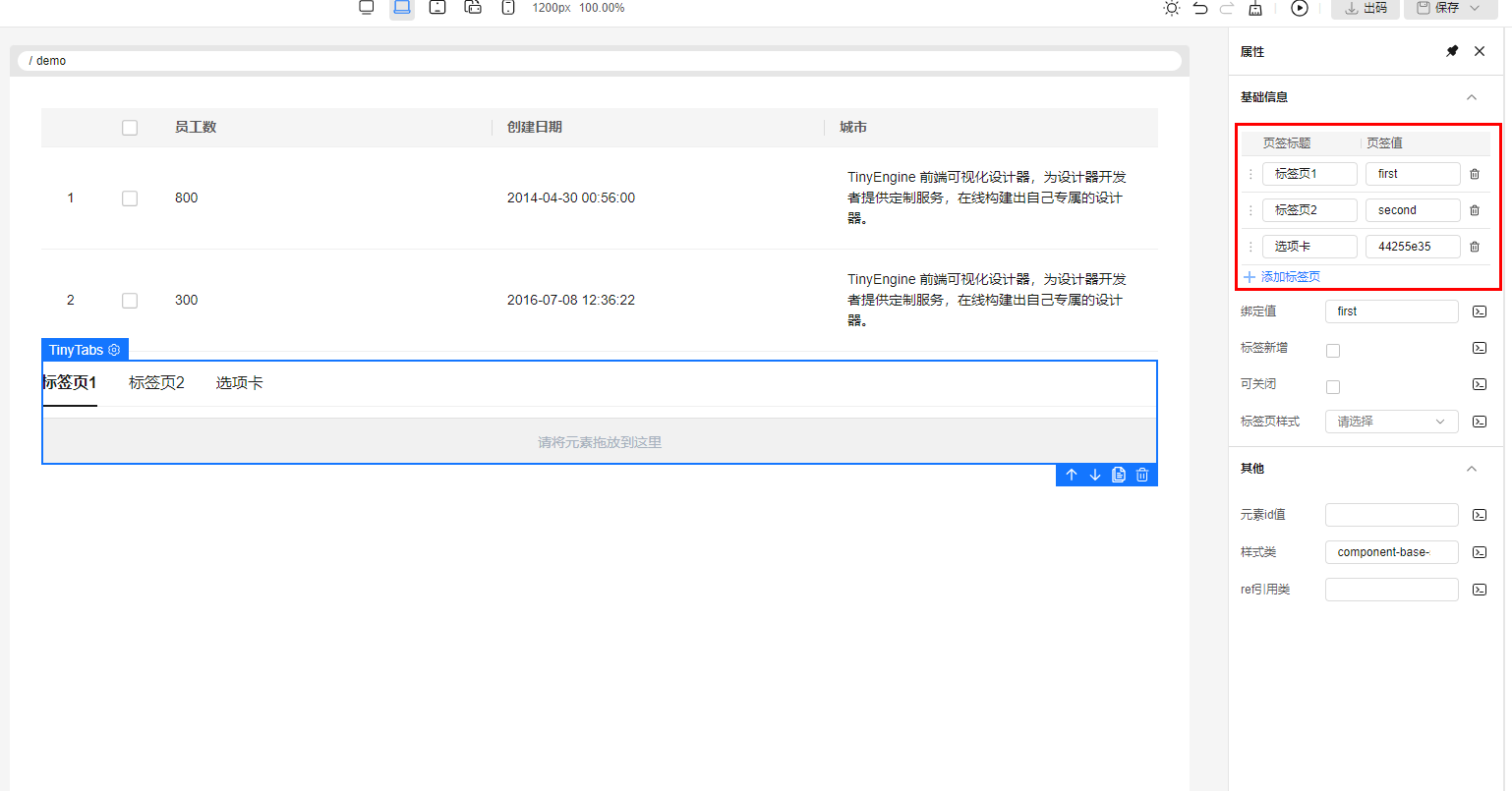Image resolution: width=1512 pixels, height=791 pixels.
Task: Click the 城市 column header
Action: click(x=853, y=128)
